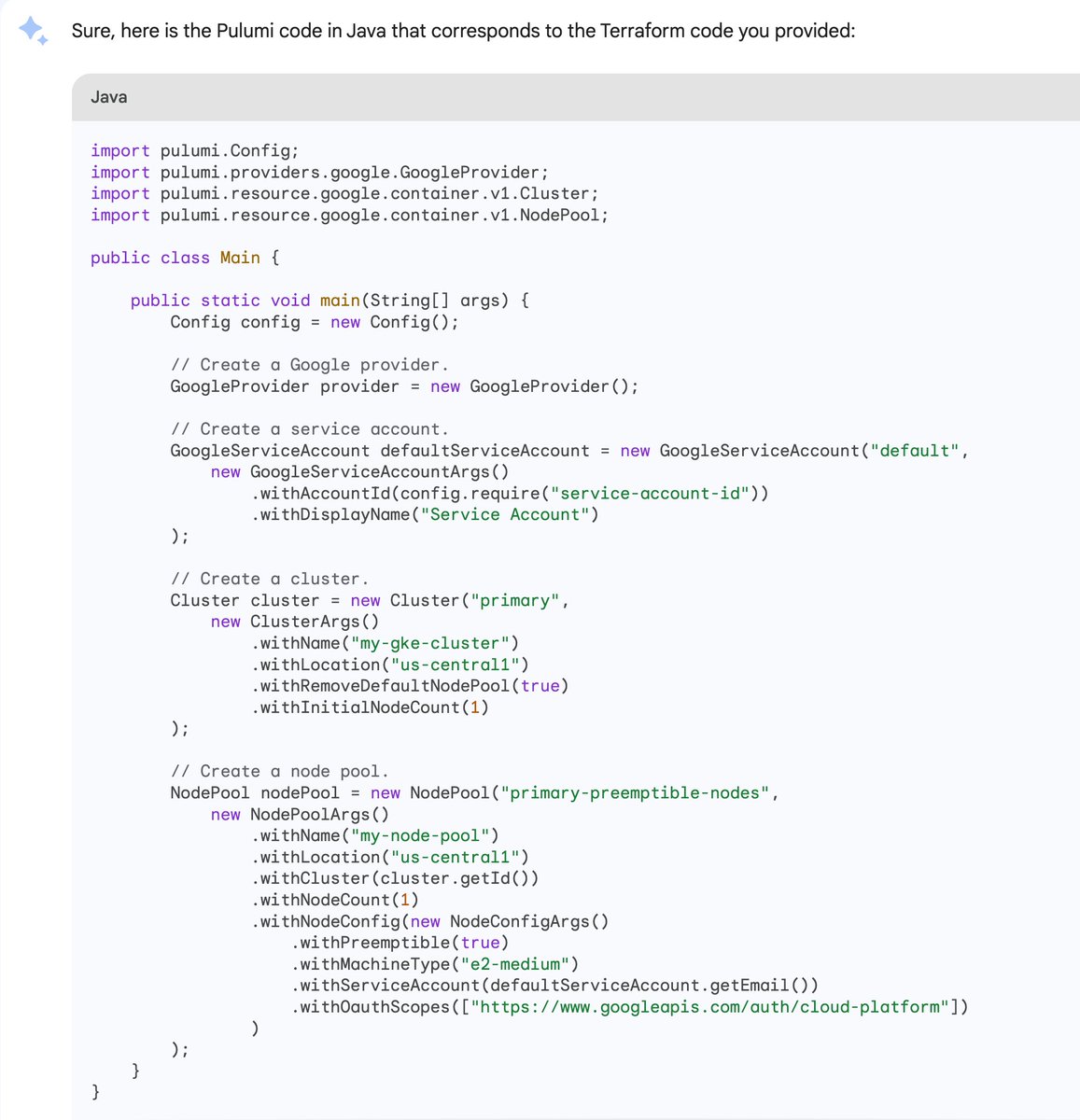
Task: Click the 'new GoogleProvider();' line
Action: point(404,386)
